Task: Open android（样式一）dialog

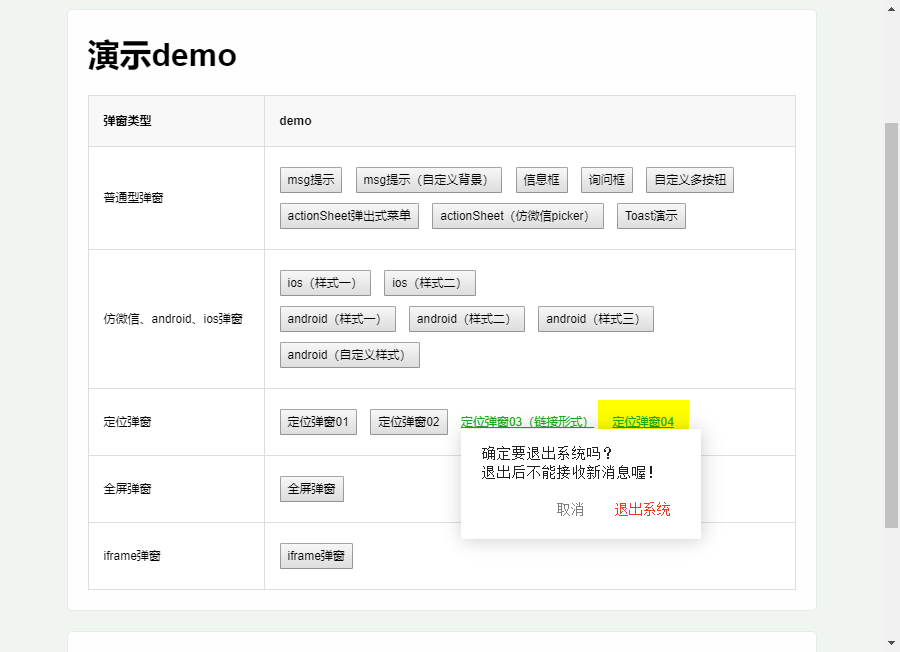Action: coord(338,319)
